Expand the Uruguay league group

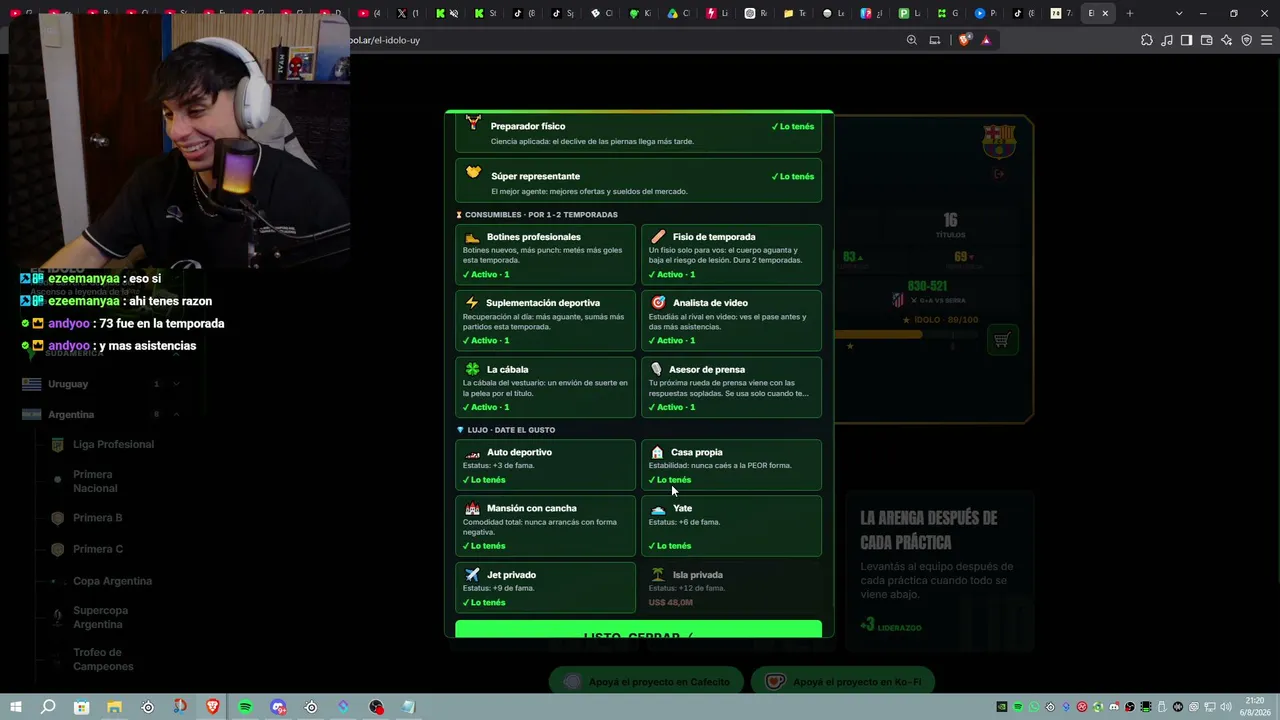(176, 384)
